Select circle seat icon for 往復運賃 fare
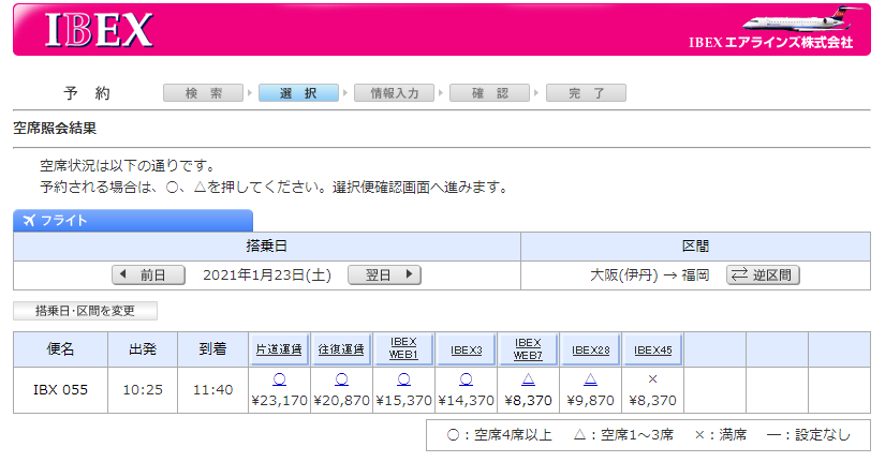Viewport: 885px width, 462px height. click(x=341, y=380)
